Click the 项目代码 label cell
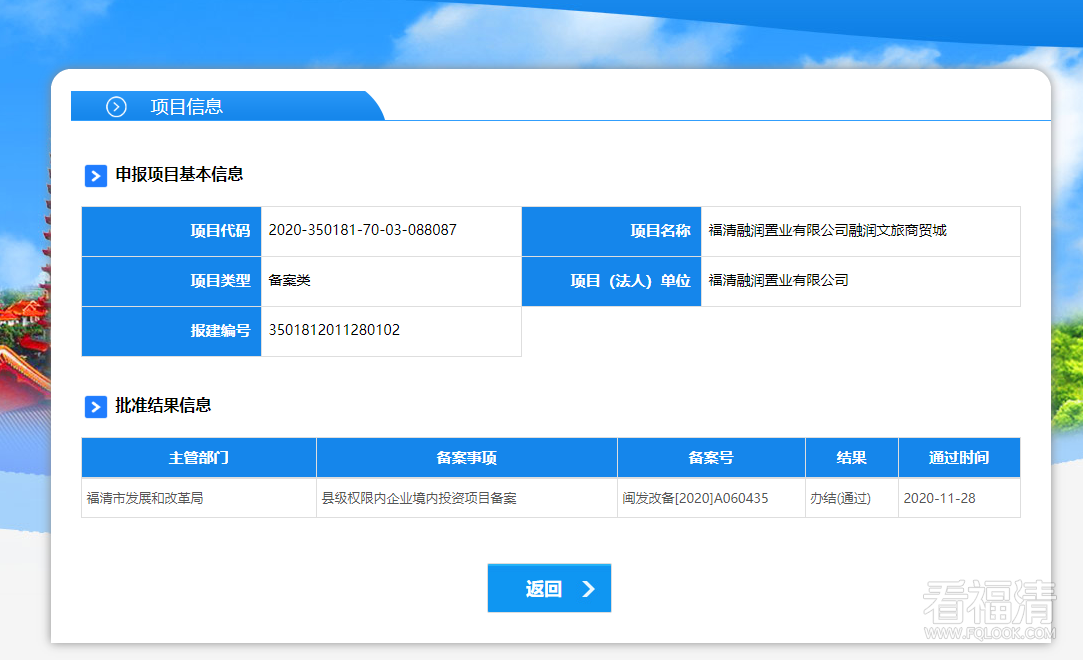Screen dimensions: 1083x660 click(171, 231)
